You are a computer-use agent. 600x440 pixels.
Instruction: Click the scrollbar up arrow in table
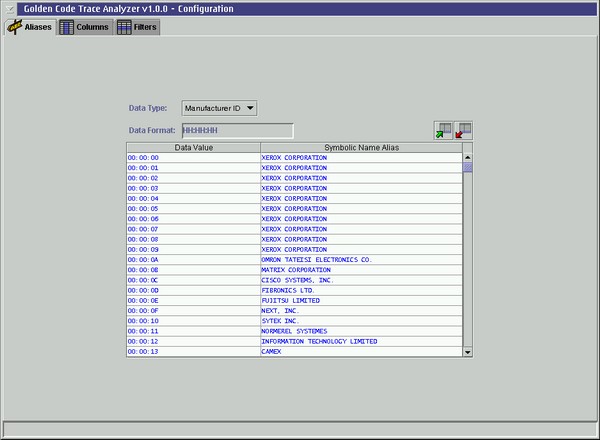pos(468,158)
